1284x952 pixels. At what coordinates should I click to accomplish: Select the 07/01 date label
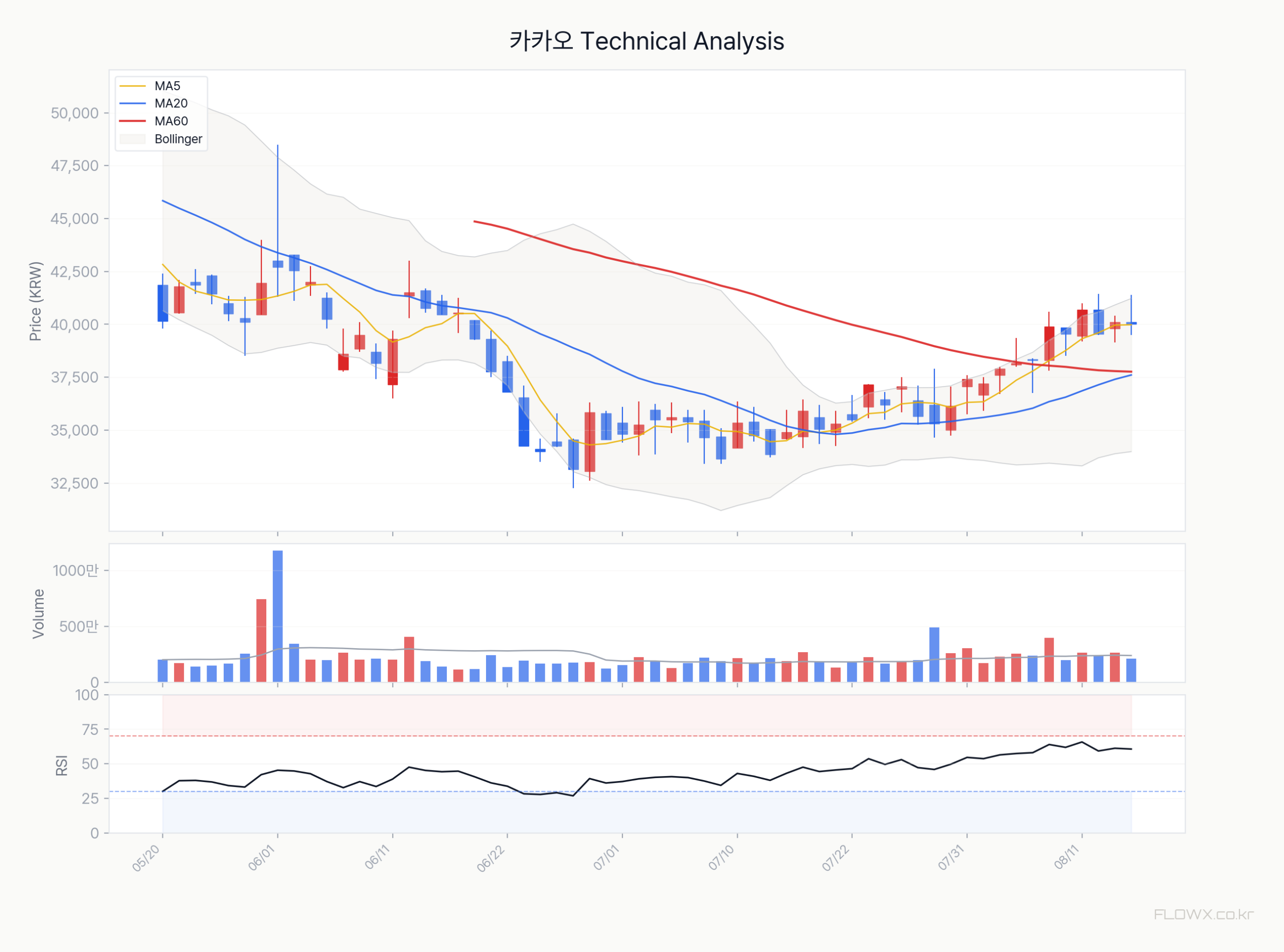click(606, 857)
